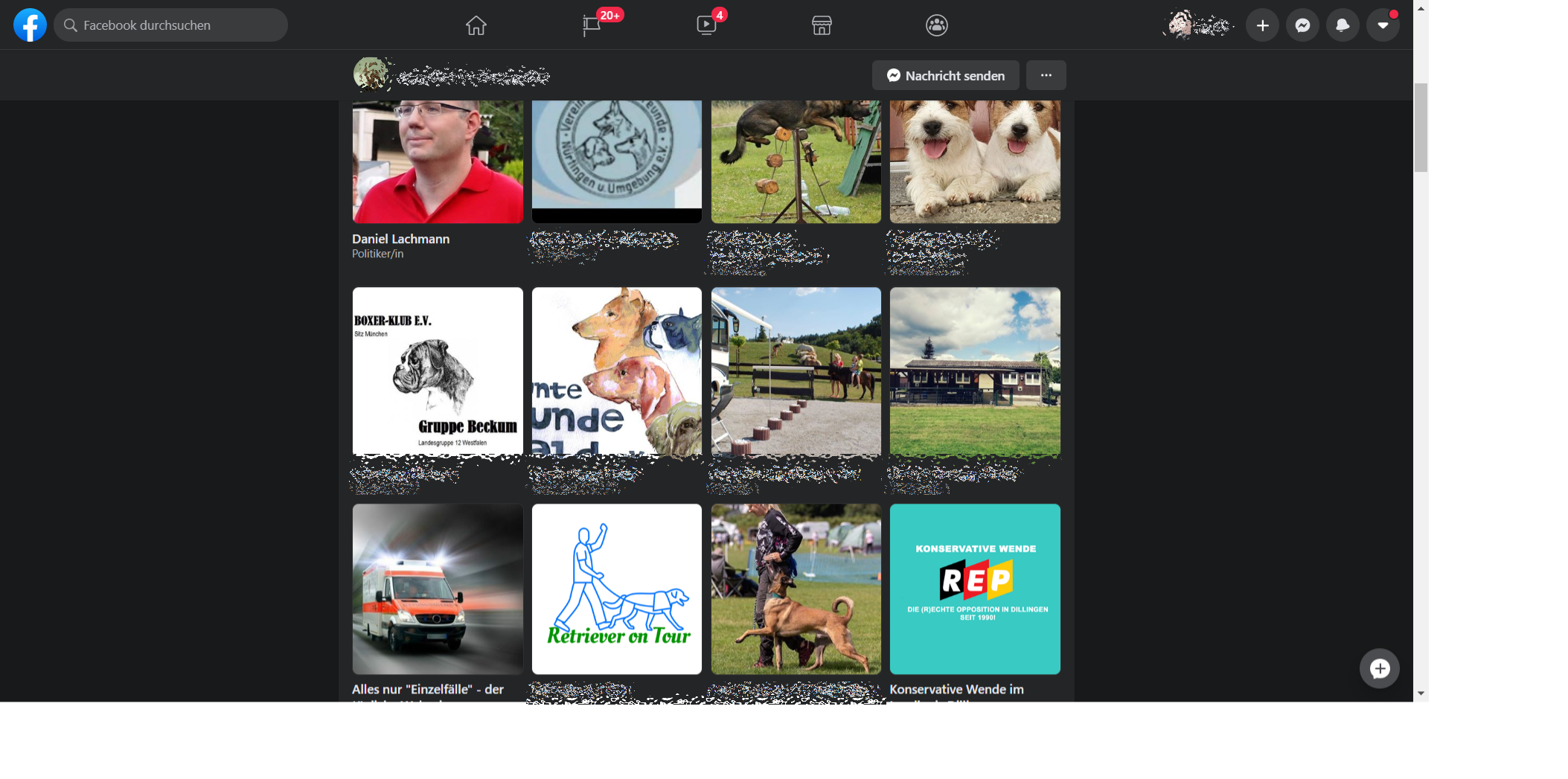The width and height of the screenshot is (1568, 779).
Task: Open the ambulance photo thumbnail
Action: 438,589
